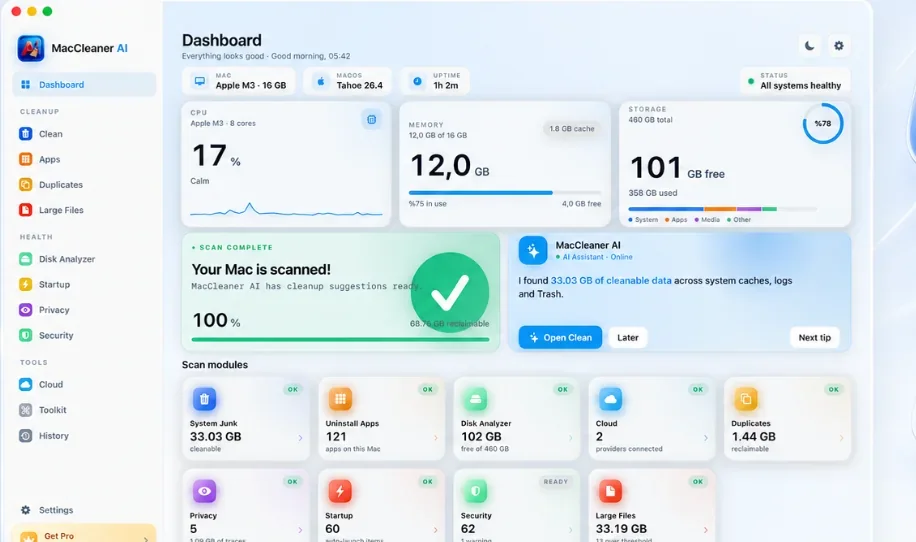
Task: Go to Apps in the sidebar
Action: (84, 159)
